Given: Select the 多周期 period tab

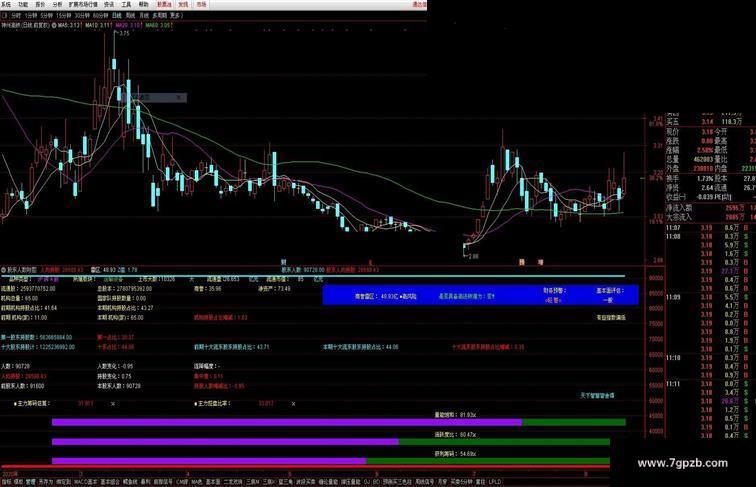Looking at the screenshot, I should click(x=160, y=15).
